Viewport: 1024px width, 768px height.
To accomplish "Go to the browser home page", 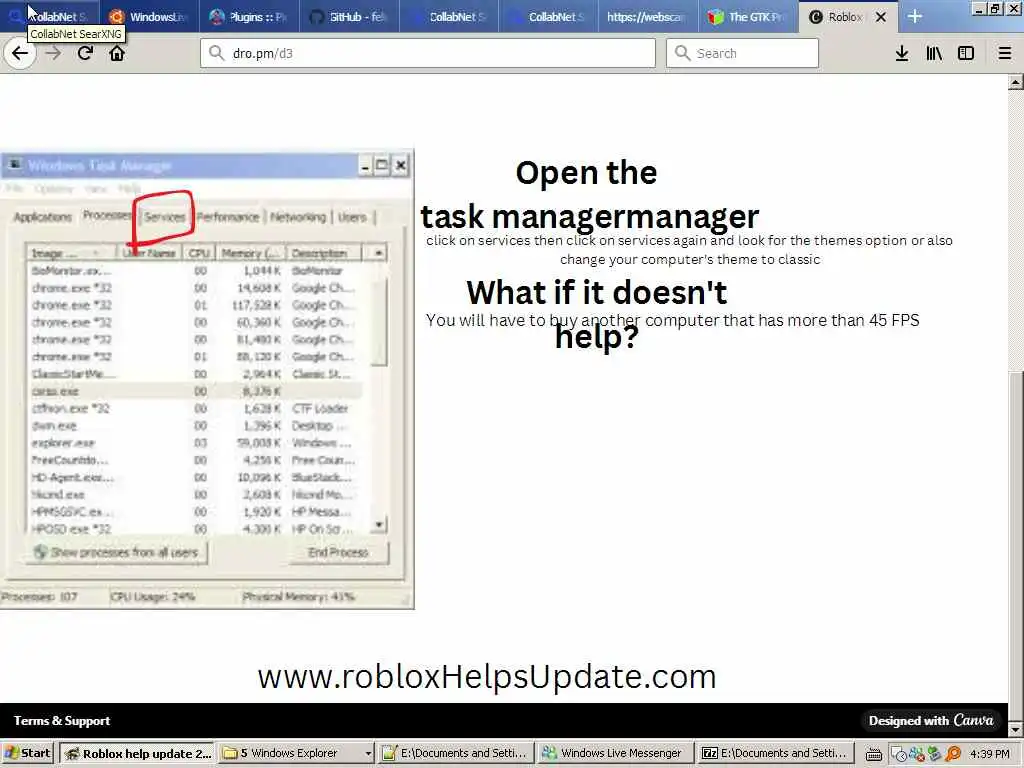I will 117,53.
